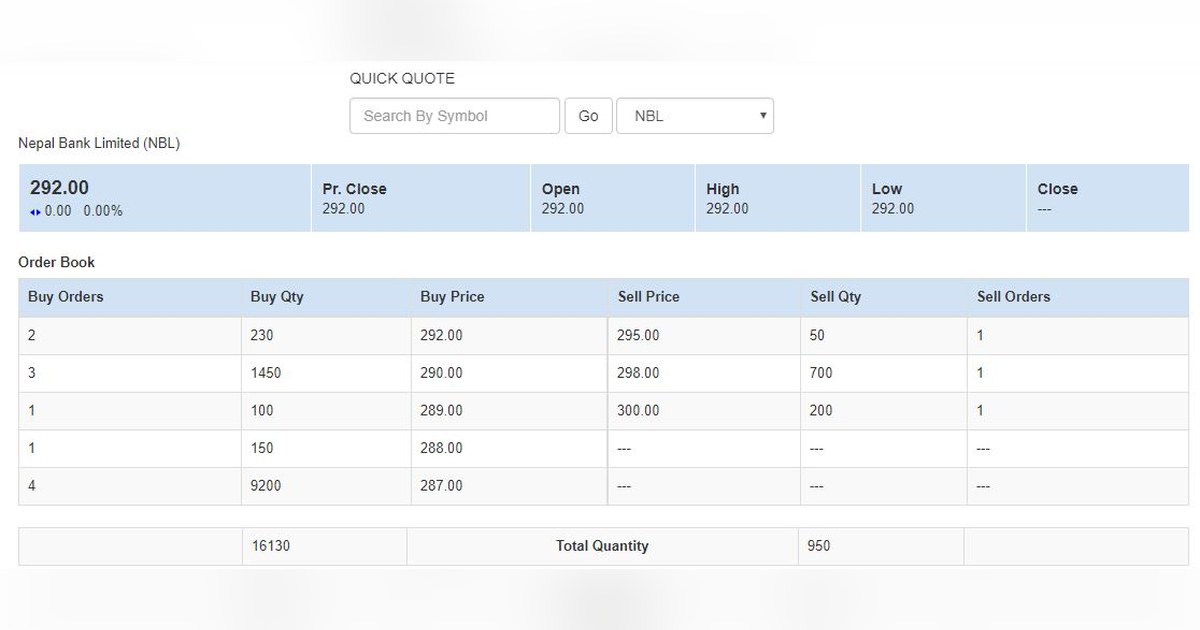Image resolution: width=1200 pixels, height=630 pixels.
Task: Click the Open price label
Action: point(561,189)
